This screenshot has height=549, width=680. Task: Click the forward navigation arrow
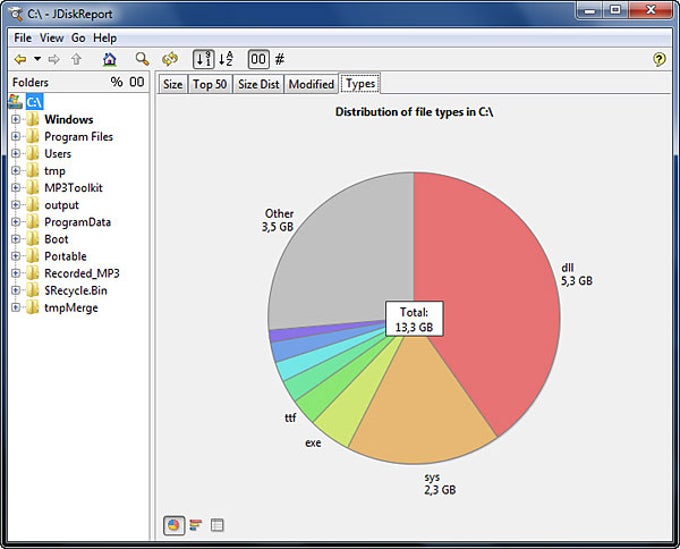54,59
